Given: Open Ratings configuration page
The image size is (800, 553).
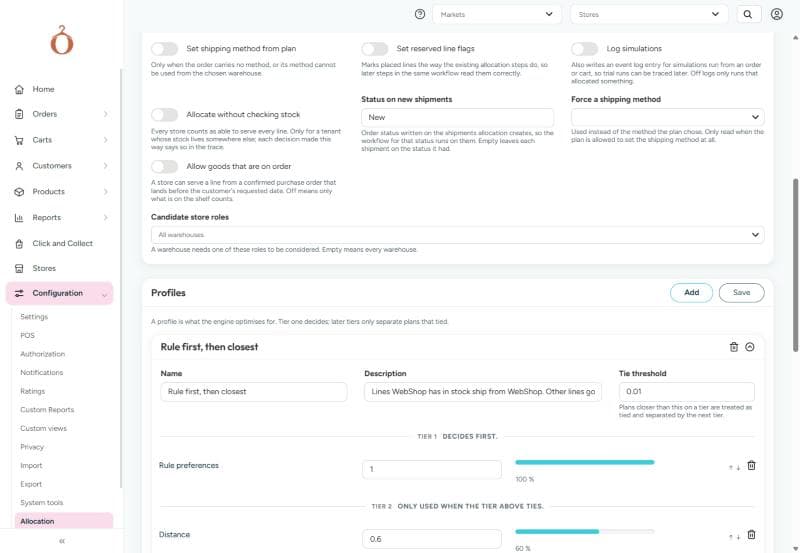Looking at the screenshot, I should click(x=33, y=391).
